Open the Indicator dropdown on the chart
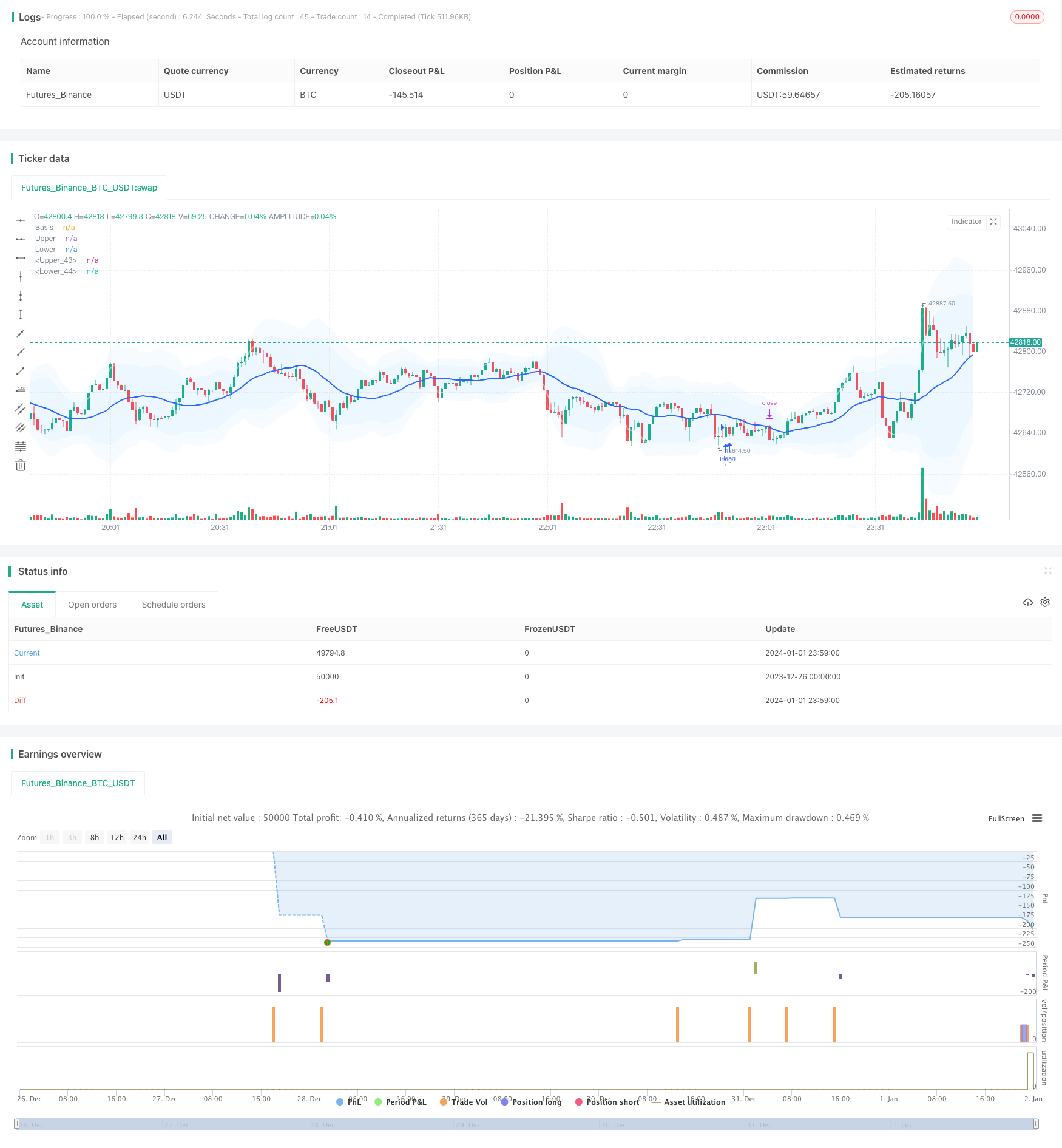 (x=966, y=222)
